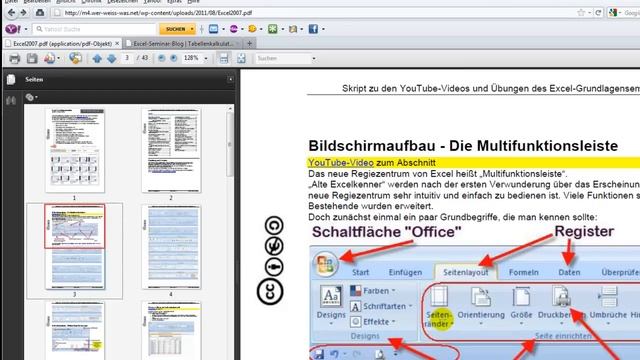Click the purple round Yahoo toolbar icon
Viewport: 640px width, 360px height.
[234, 29]
